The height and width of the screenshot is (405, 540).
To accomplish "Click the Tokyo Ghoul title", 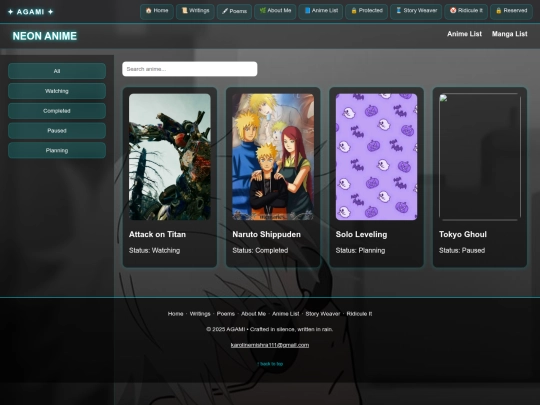I will coord(463,234).
